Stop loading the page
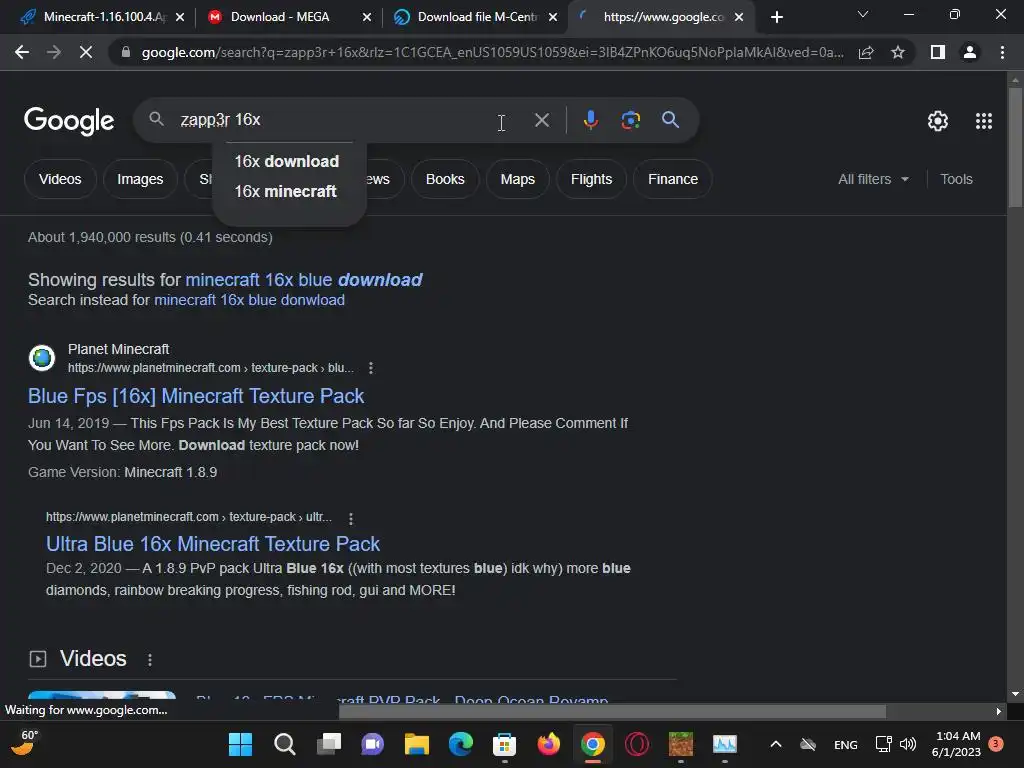 click(86, 52)
